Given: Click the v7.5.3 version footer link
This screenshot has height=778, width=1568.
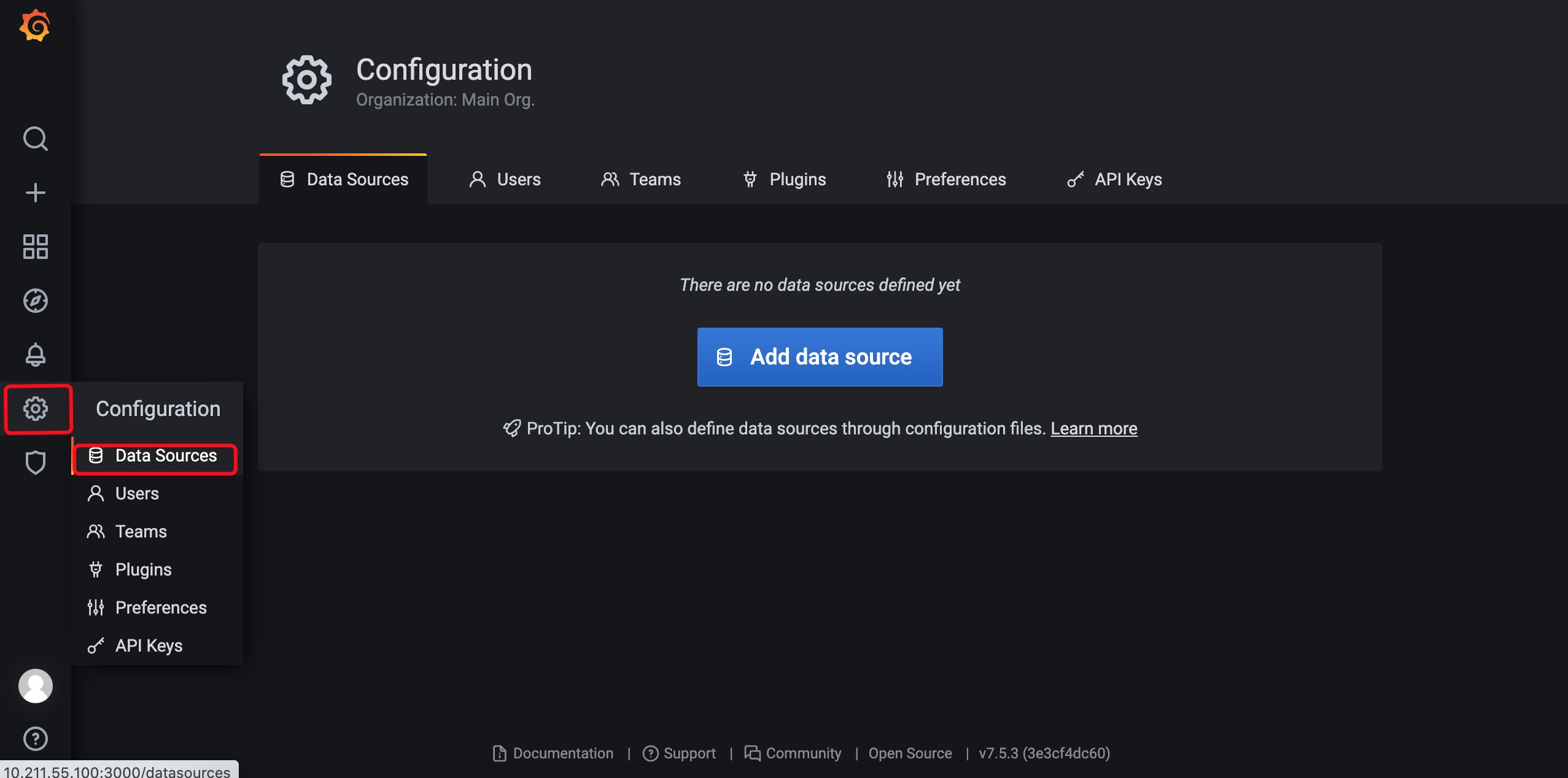Looking at the screenshot, I should 1044,753.
